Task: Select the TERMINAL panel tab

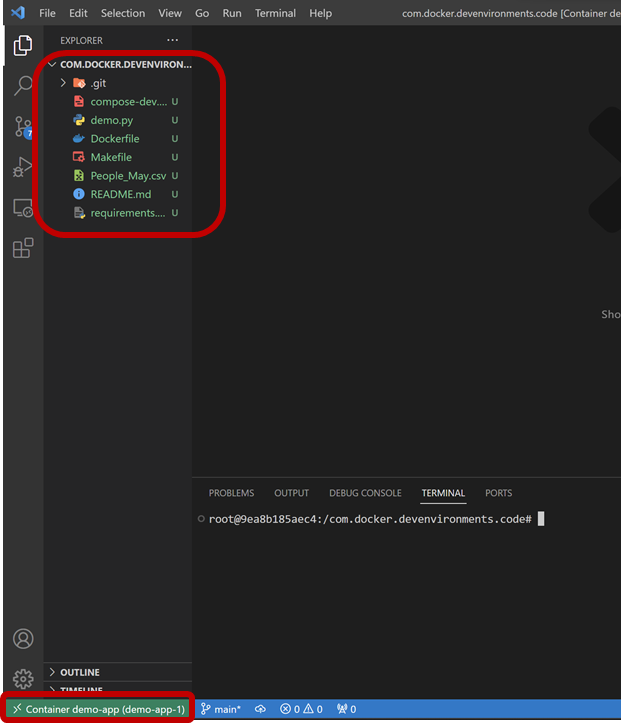Action: pos(443,493)
